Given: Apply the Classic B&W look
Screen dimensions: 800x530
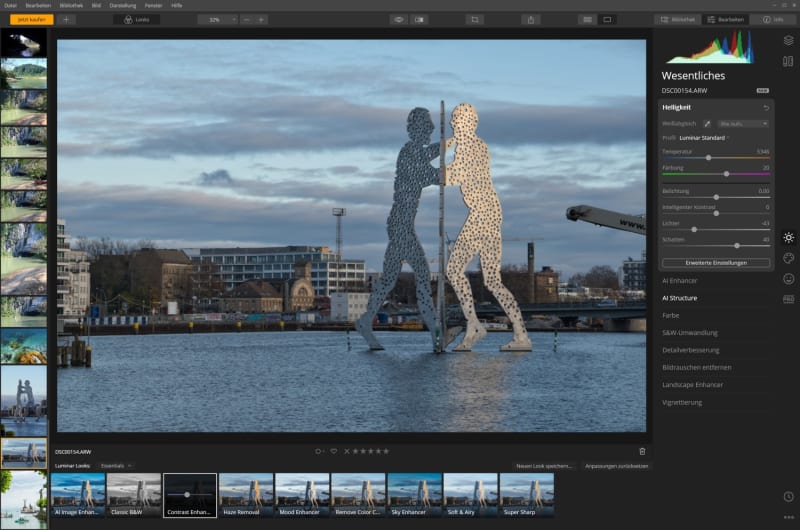Looking at the screenshot, I should (134, 495).
